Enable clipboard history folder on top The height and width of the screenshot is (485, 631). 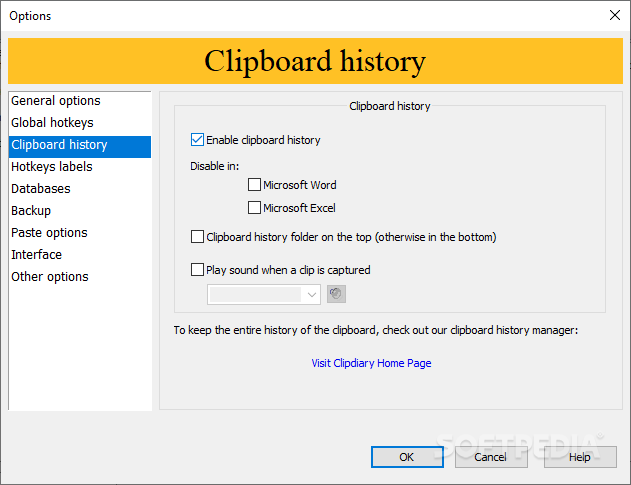(197, 237)
